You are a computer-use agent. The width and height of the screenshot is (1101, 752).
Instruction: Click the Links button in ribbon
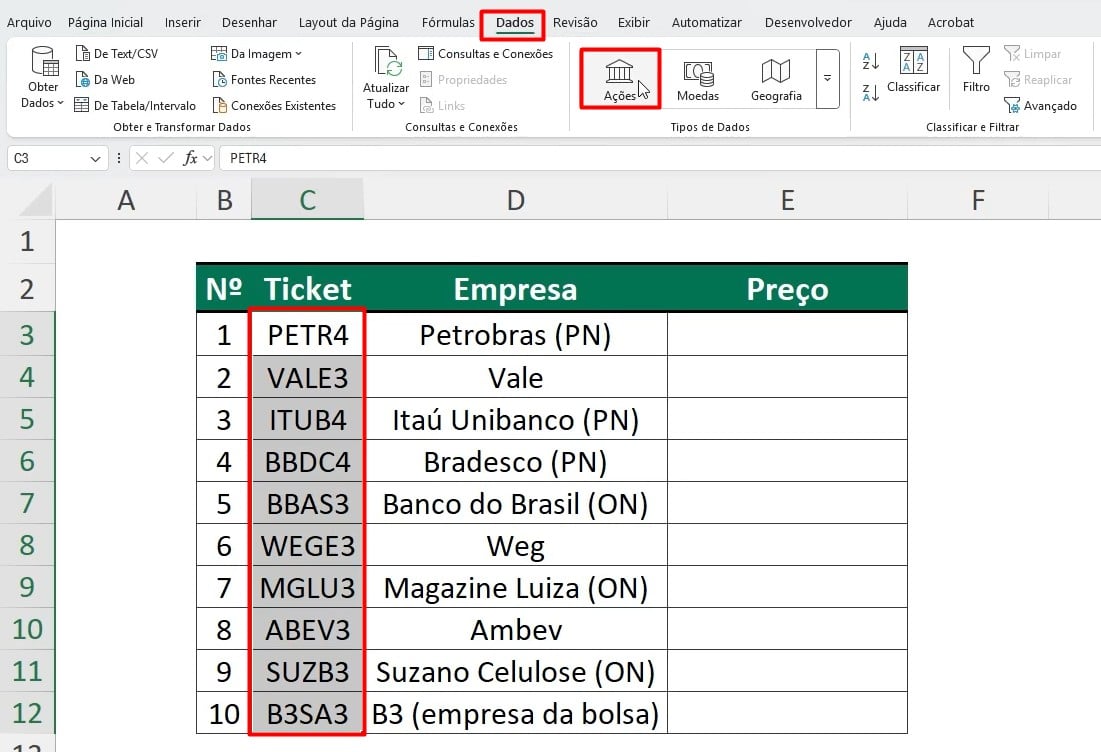tap(442, 105)
